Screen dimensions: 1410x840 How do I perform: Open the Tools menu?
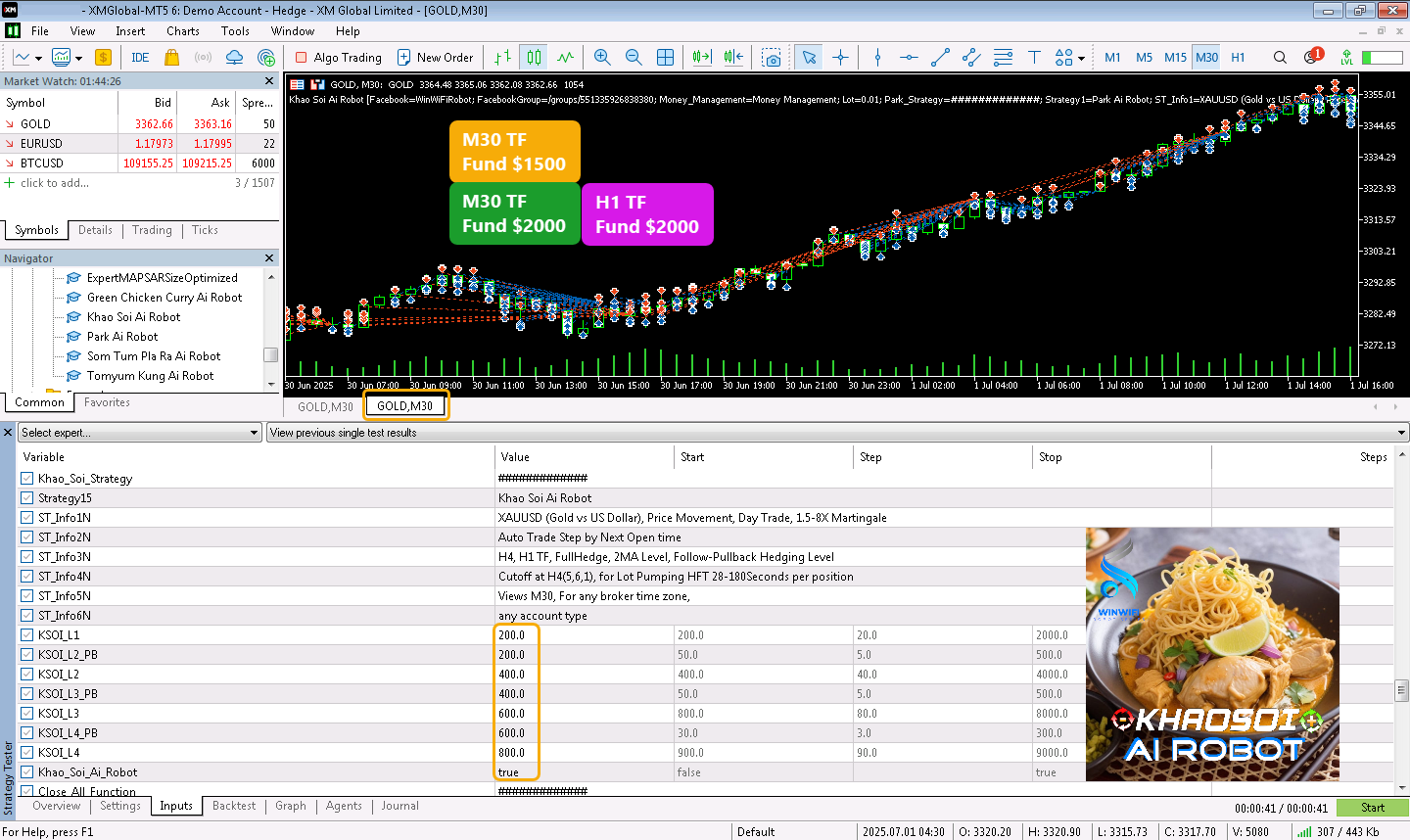tap(235, 31)
